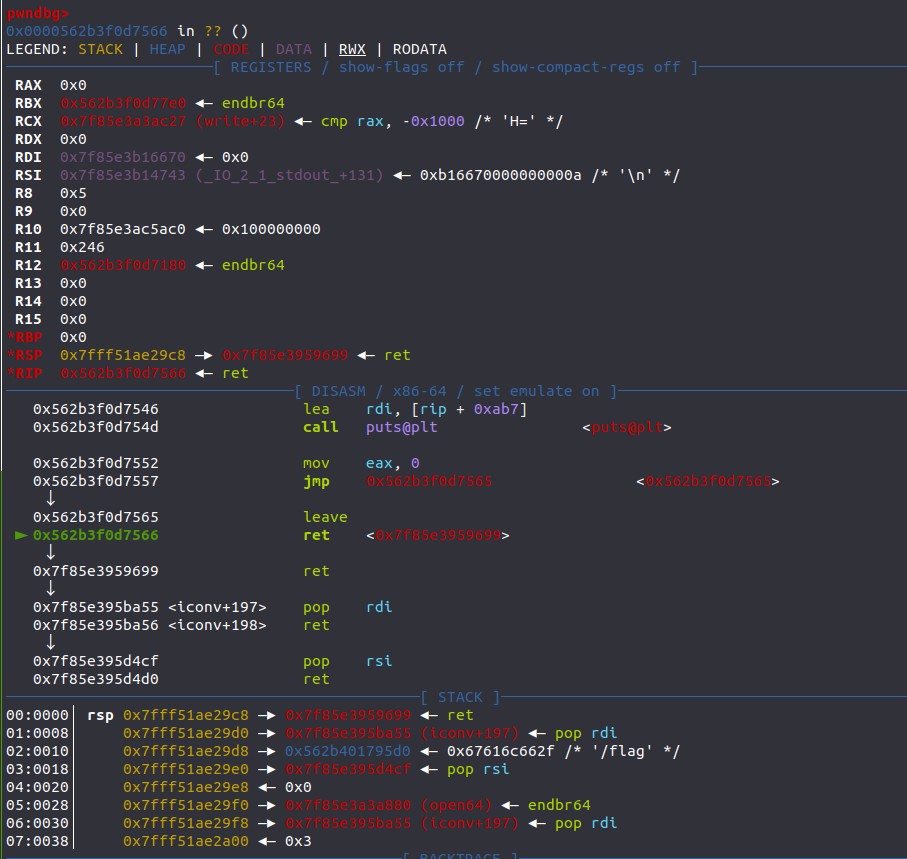The height and width of the screenshot is (859, 907).
Task: Click the pwndbg> prompt text
Action: (x=38, y=13)
